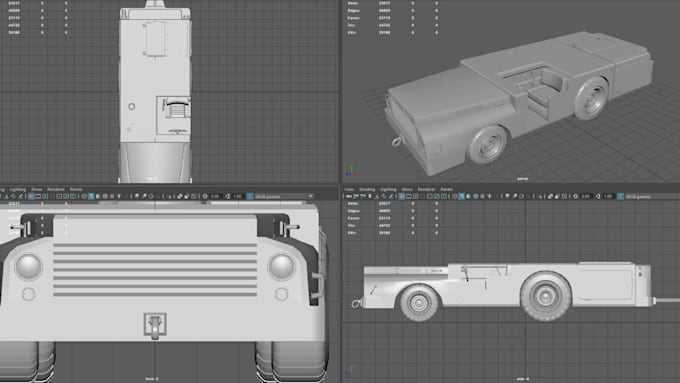Open Panels menu in side view panel

tap(447, 189)
